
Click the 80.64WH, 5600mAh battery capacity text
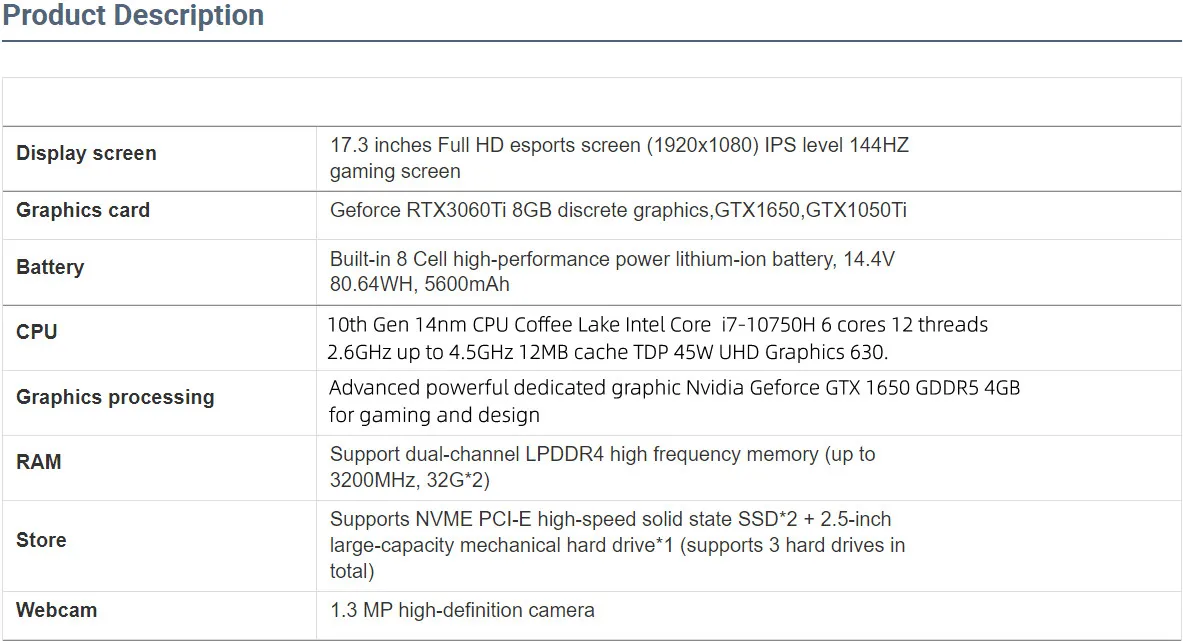420,284
